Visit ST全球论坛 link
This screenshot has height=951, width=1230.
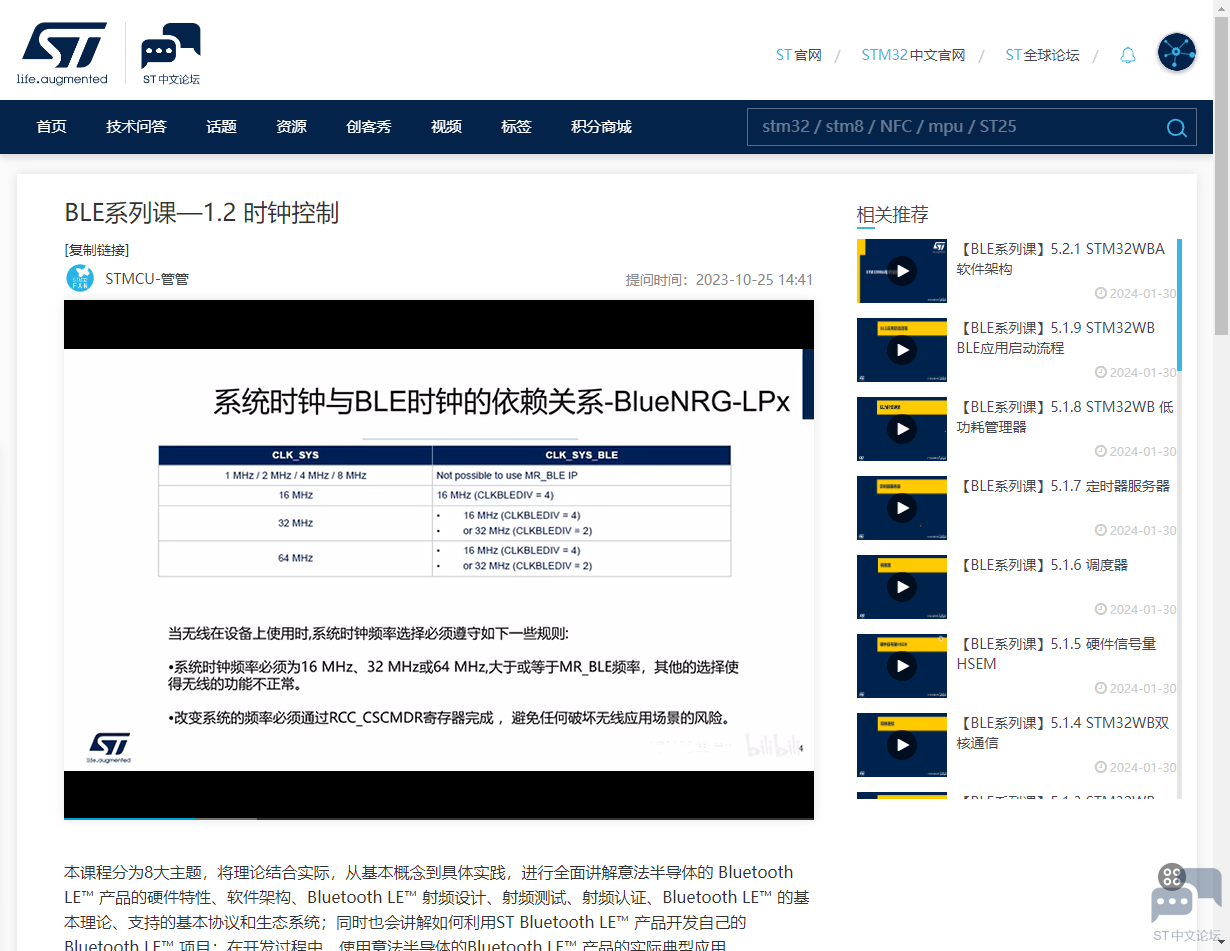click(x=1042, y=55)
